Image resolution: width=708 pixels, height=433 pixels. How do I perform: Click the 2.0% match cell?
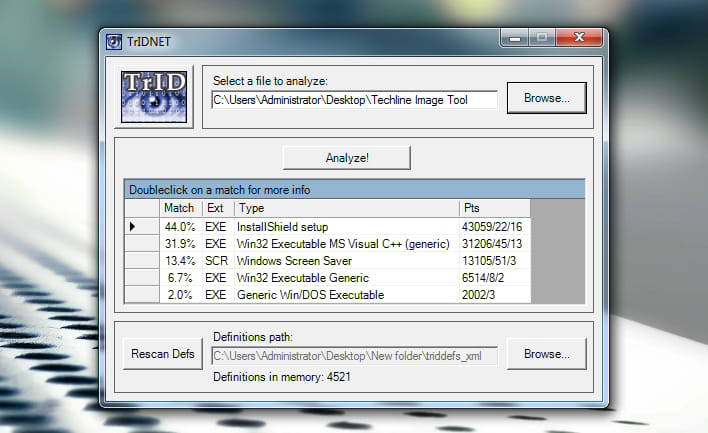(181, 294)
